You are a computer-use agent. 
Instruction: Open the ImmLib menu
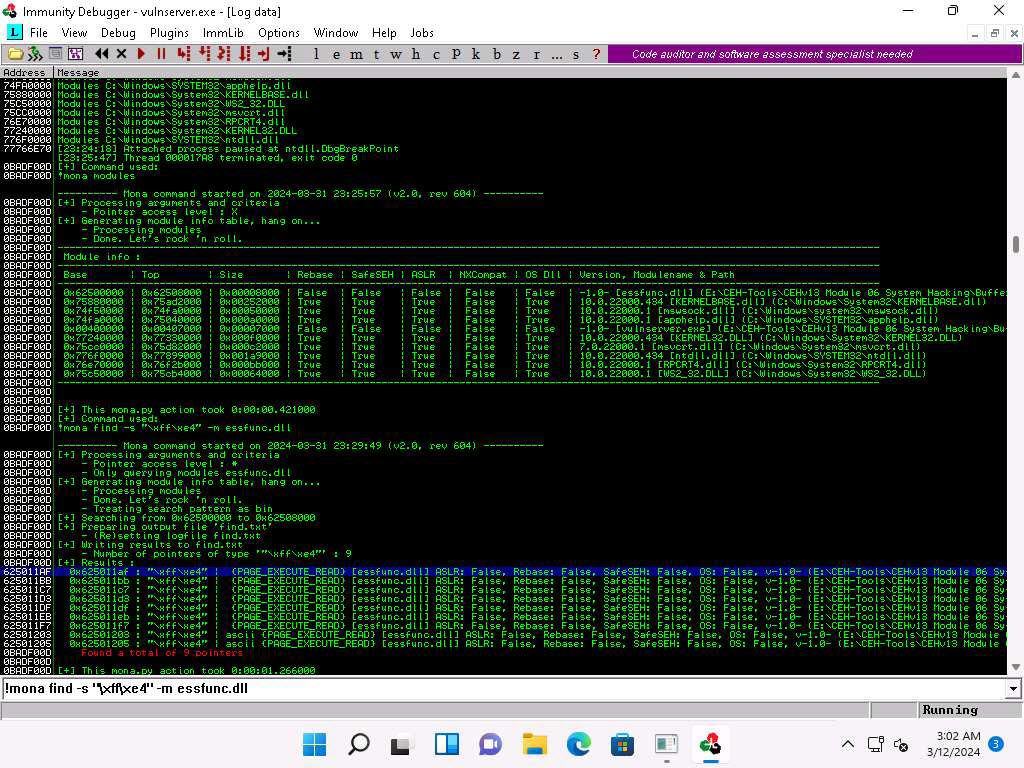pos(223,33)
